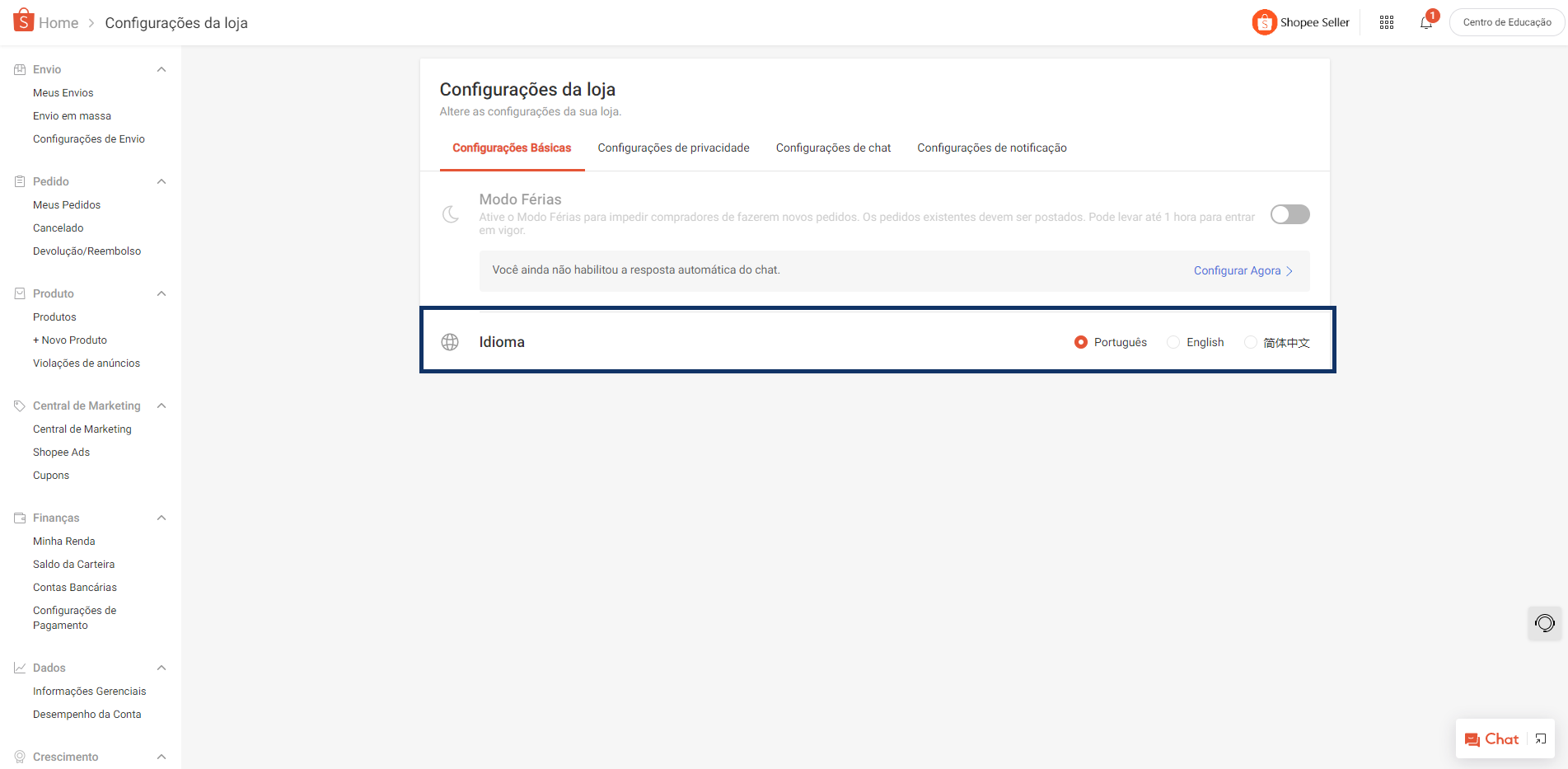Expand the chat window arrow icon

click(1541, 739)
